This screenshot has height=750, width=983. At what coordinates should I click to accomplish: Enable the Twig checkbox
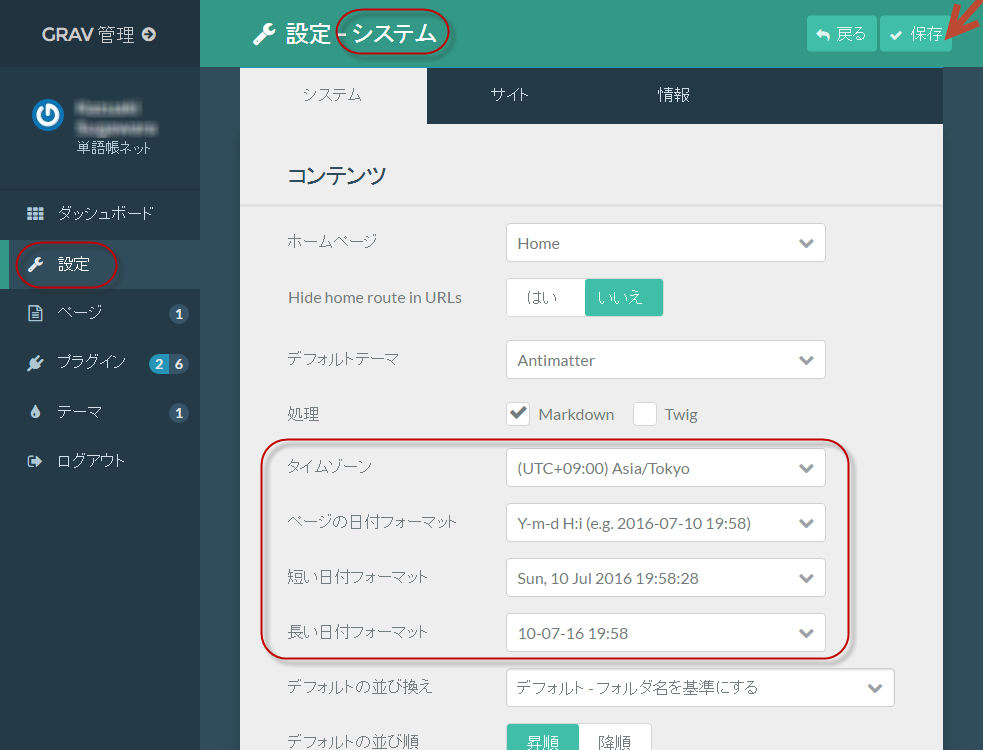(x=644, y=414)
